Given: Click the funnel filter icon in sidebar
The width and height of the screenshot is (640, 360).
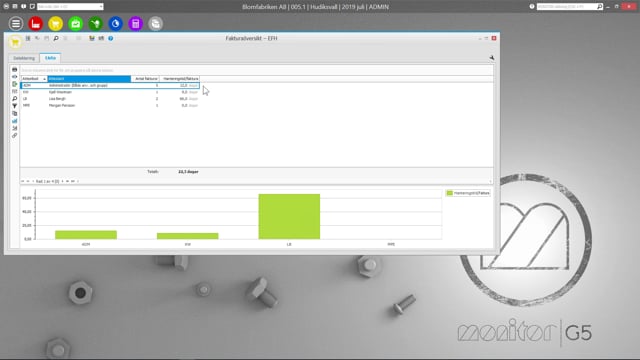Looking at the screenshot, I should tap(15, 106).
